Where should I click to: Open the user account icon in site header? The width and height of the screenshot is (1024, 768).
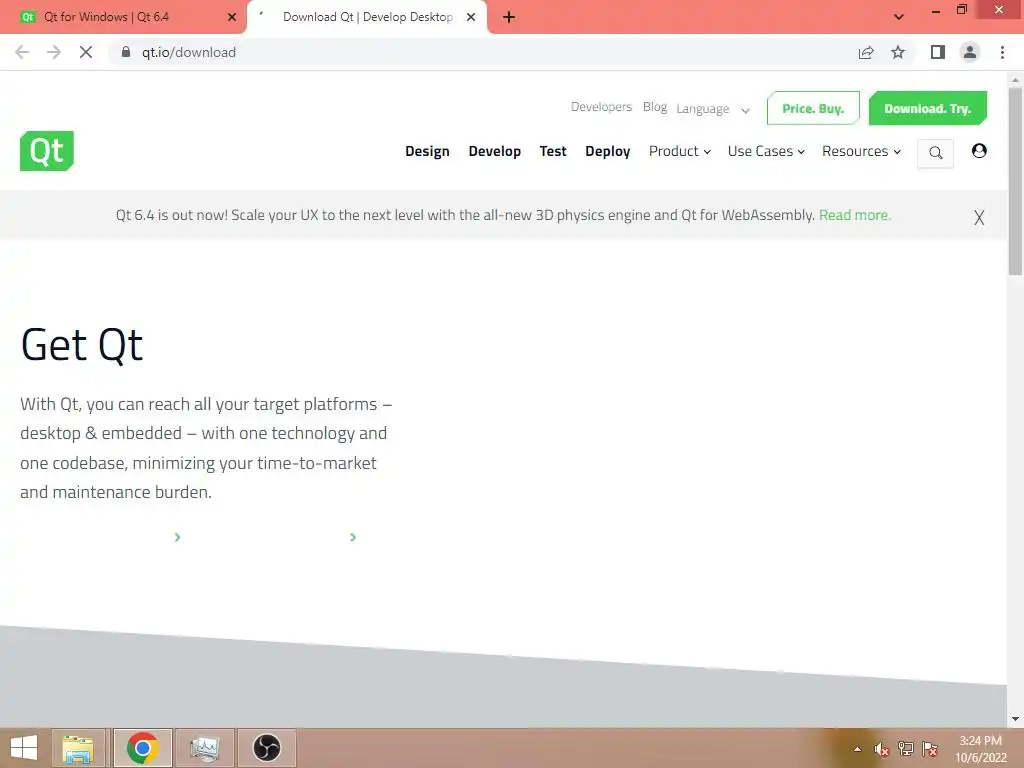pyautogui.click(x=979, y=151)
